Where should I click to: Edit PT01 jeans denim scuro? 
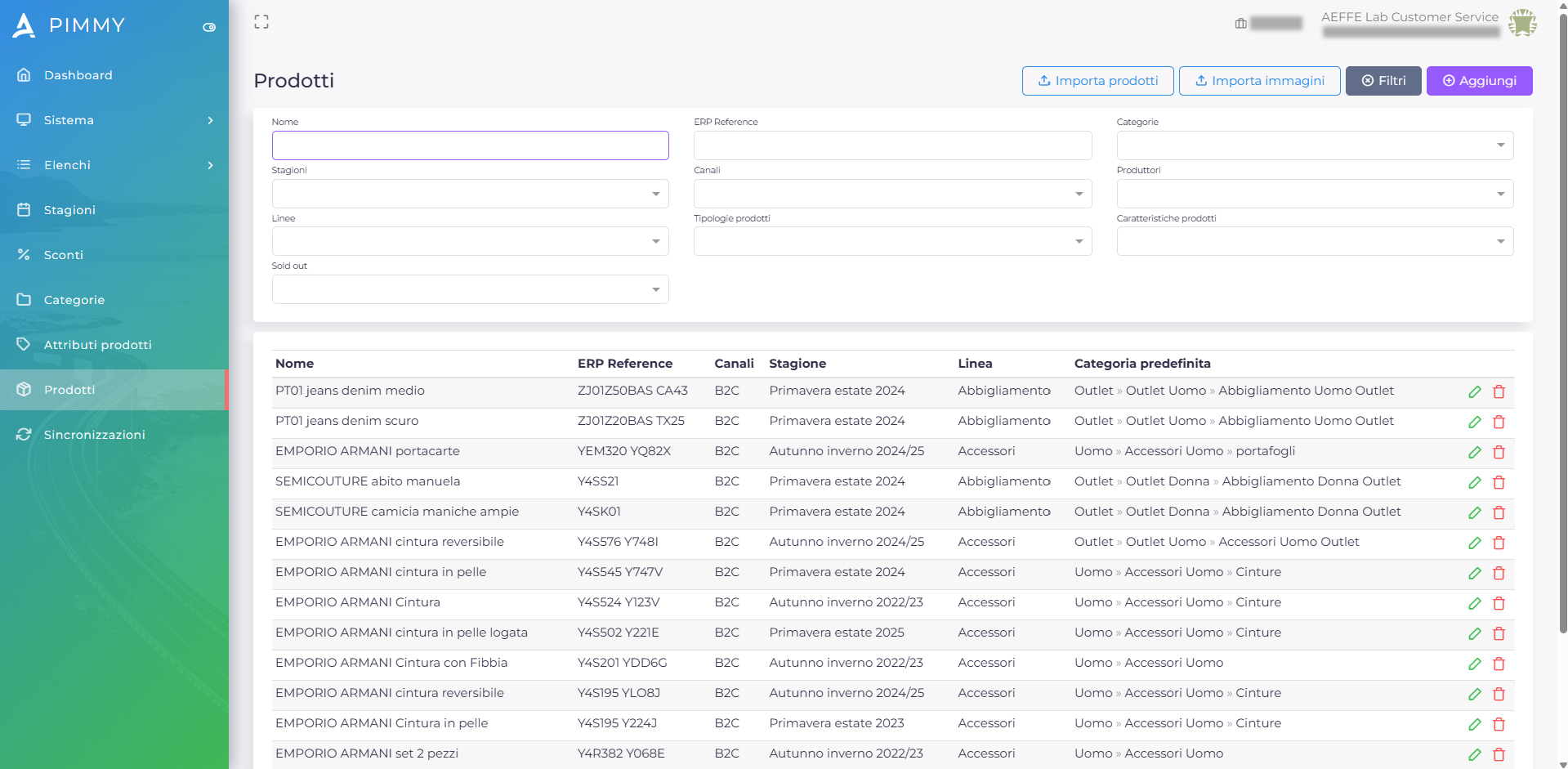(x=1475, y=423)
